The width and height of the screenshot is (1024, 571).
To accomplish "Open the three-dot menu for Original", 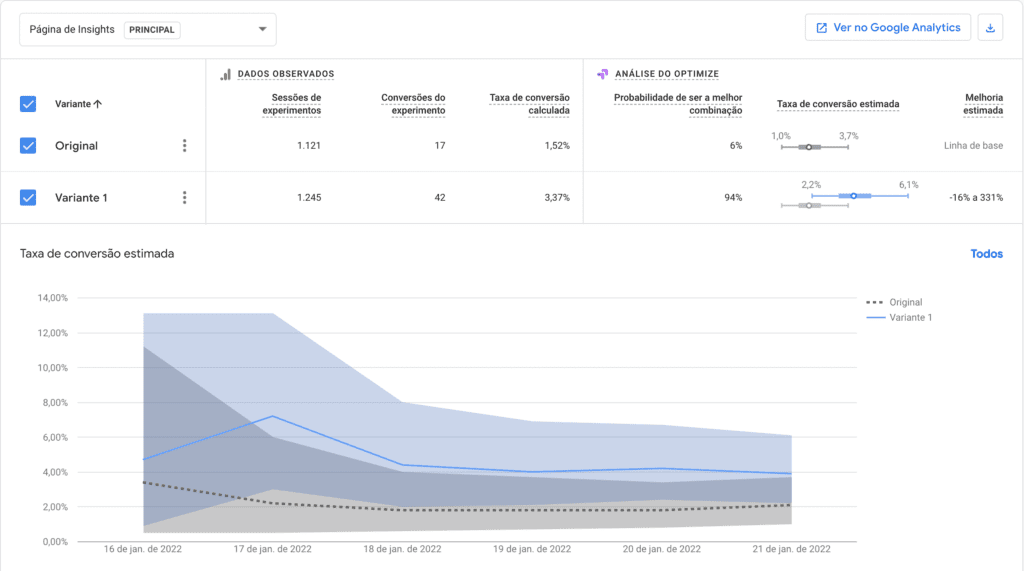I will click(x=184, y=146).
